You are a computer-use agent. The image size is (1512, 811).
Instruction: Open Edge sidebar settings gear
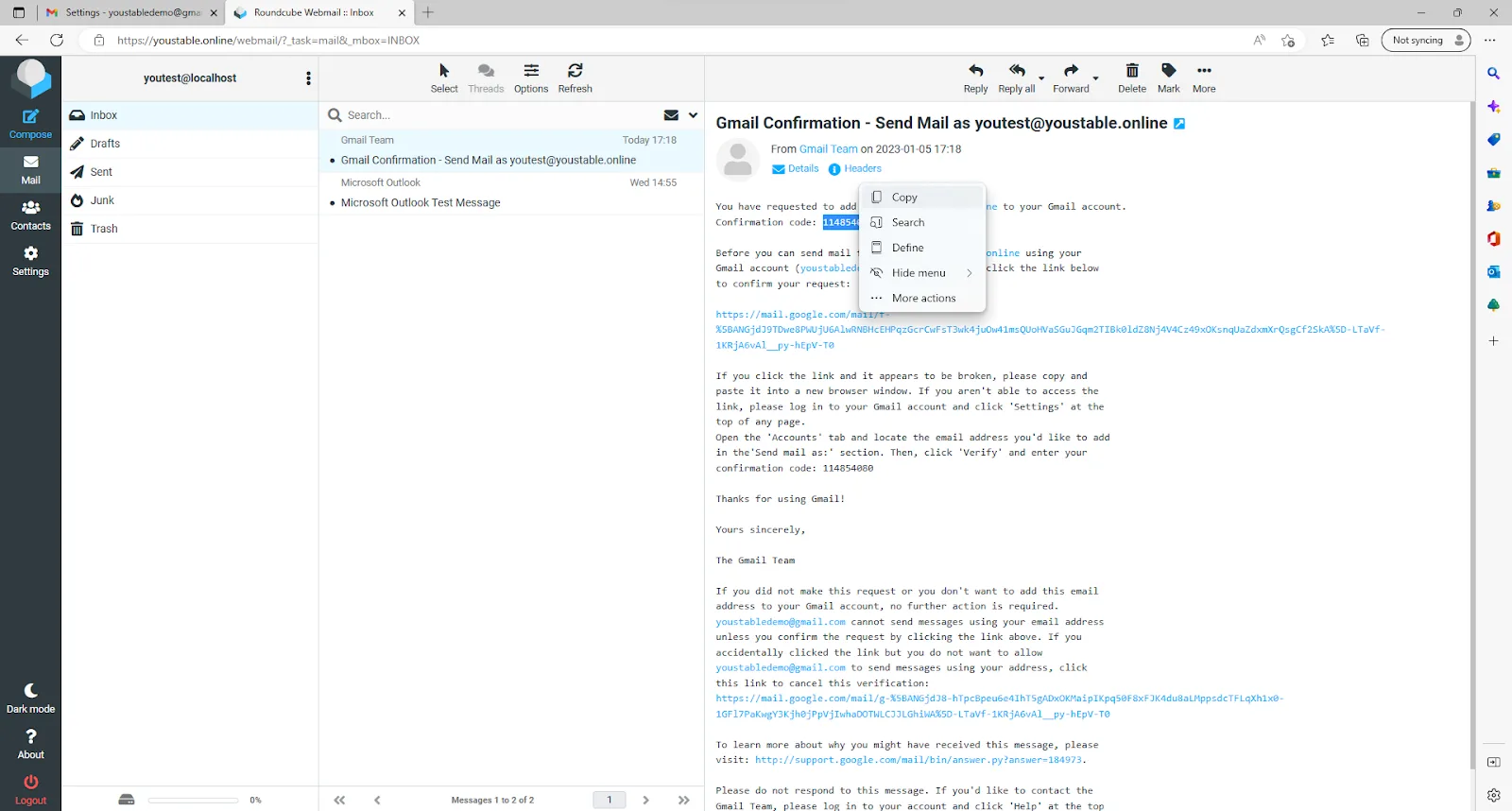click(1493, 795)
